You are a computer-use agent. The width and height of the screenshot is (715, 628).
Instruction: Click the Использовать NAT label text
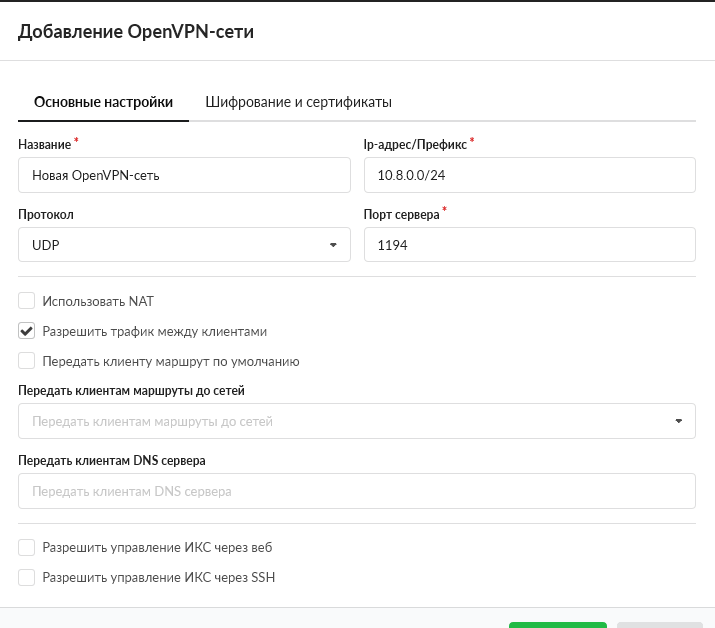point(98,301)
